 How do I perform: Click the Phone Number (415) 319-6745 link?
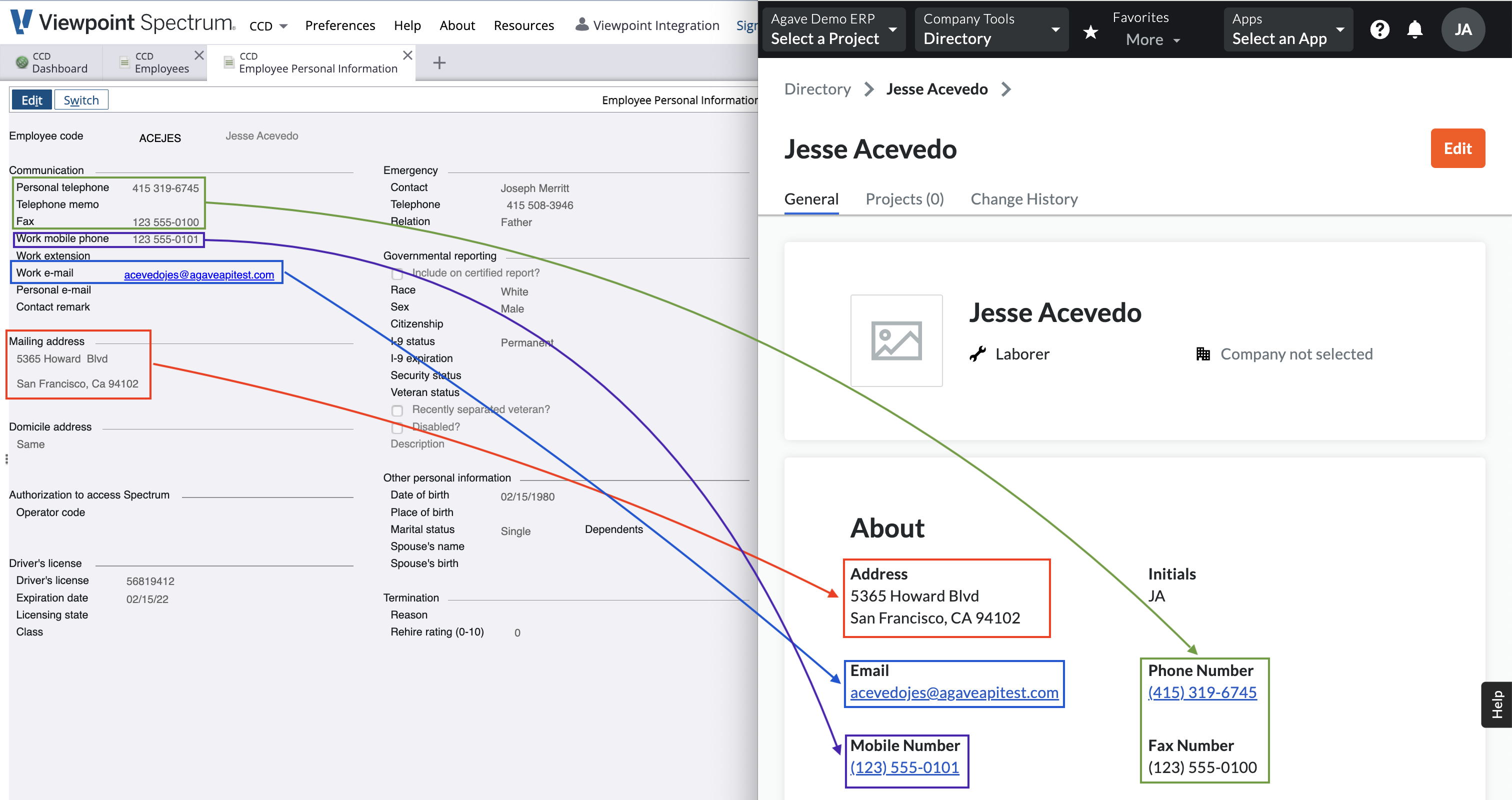[1202, 692]
